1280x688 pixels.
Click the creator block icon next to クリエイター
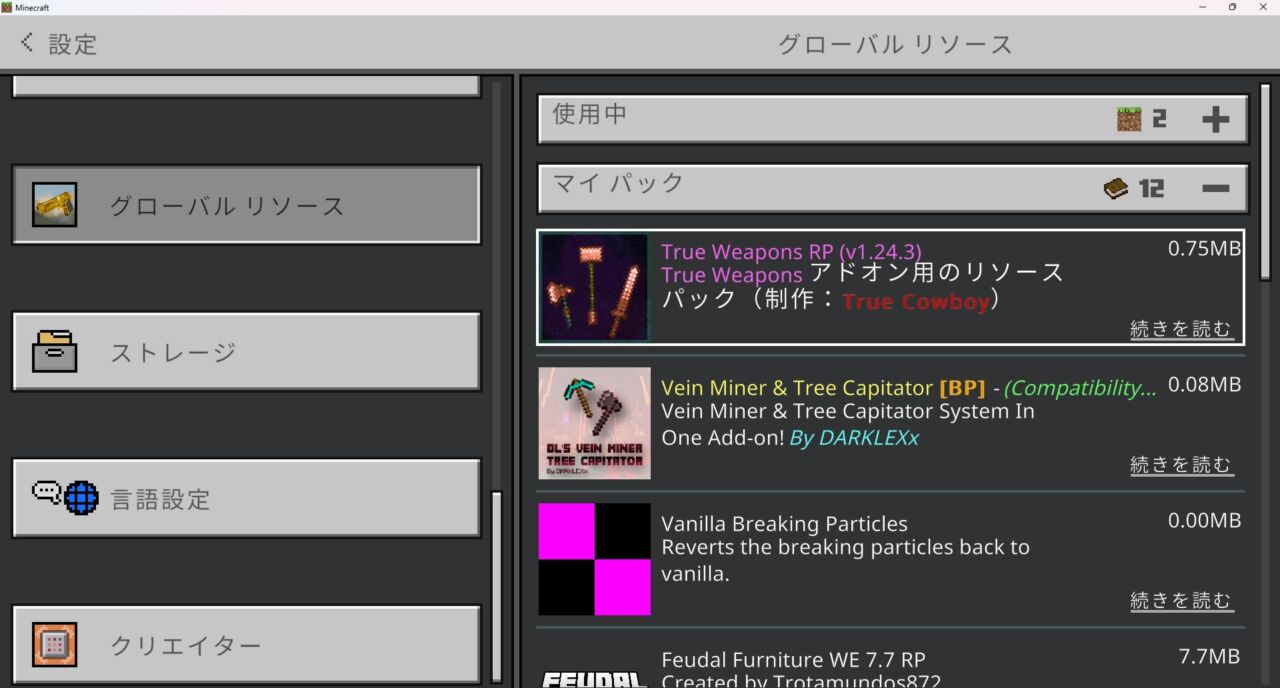55,646
